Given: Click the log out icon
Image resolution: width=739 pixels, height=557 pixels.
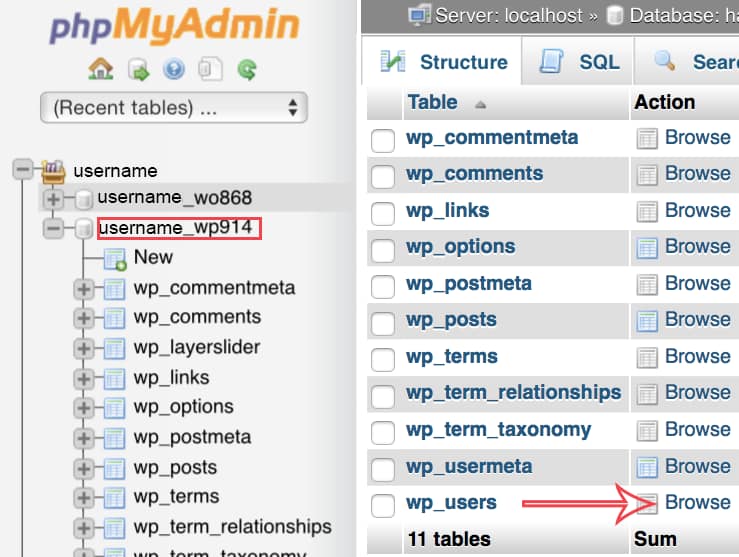Looking at the screenshot, I should (x=137, y=69).
